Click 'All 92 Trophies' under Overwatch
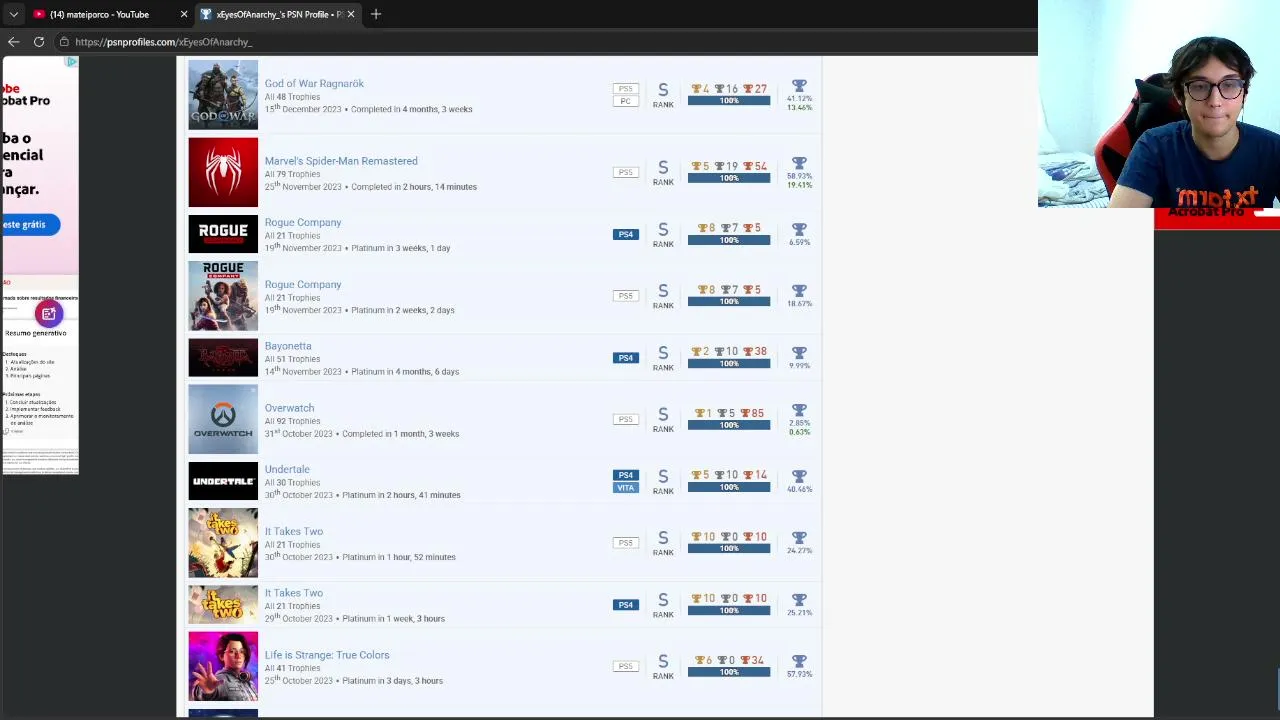The height and width of the screenshot is (720, 1280). point(292,421)
